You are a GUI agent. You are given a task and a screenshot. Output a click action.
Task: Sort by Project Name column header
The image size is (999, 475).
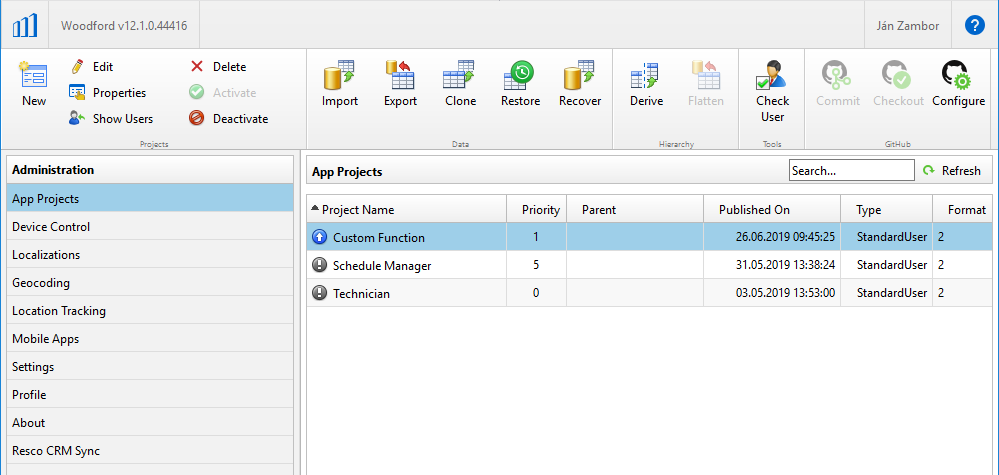(x=358, y=210)
